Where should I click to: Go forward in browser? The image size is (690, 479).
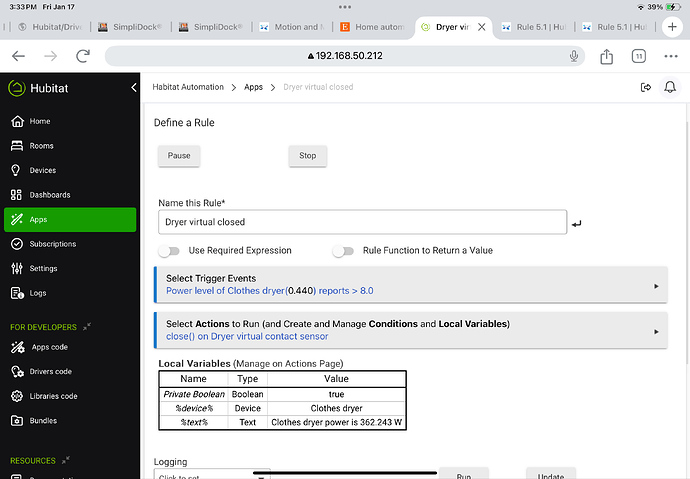[x=51, y=56]
